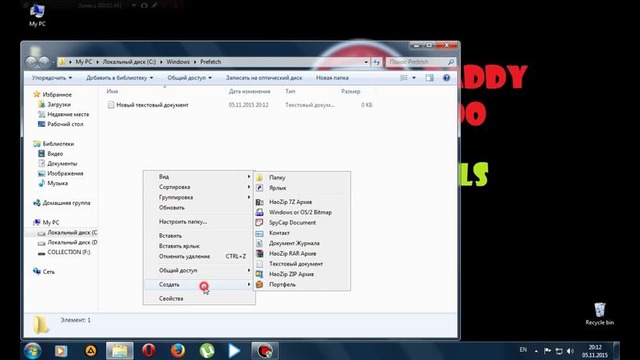Open the Группировка context submenu
Screen dimensions: 640x360
(199, 197)
